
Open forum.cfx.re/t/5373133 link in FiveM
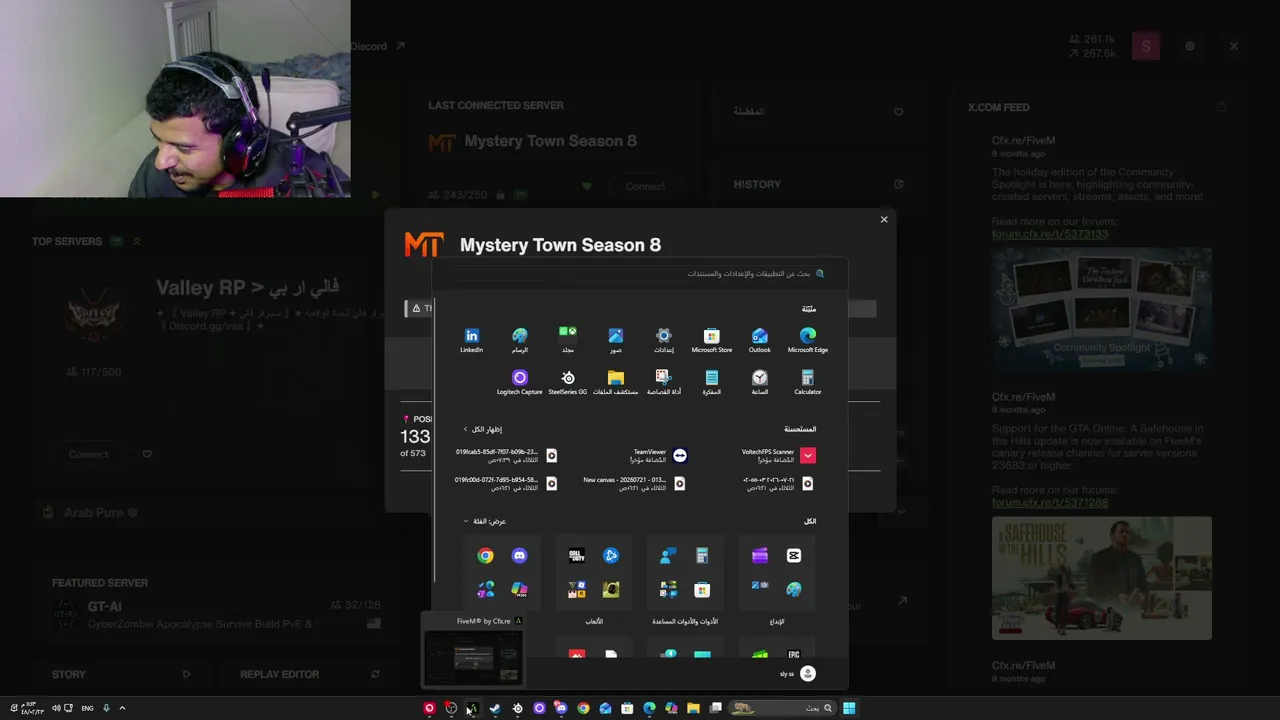pyautogui.click(x=1050, y=234)
